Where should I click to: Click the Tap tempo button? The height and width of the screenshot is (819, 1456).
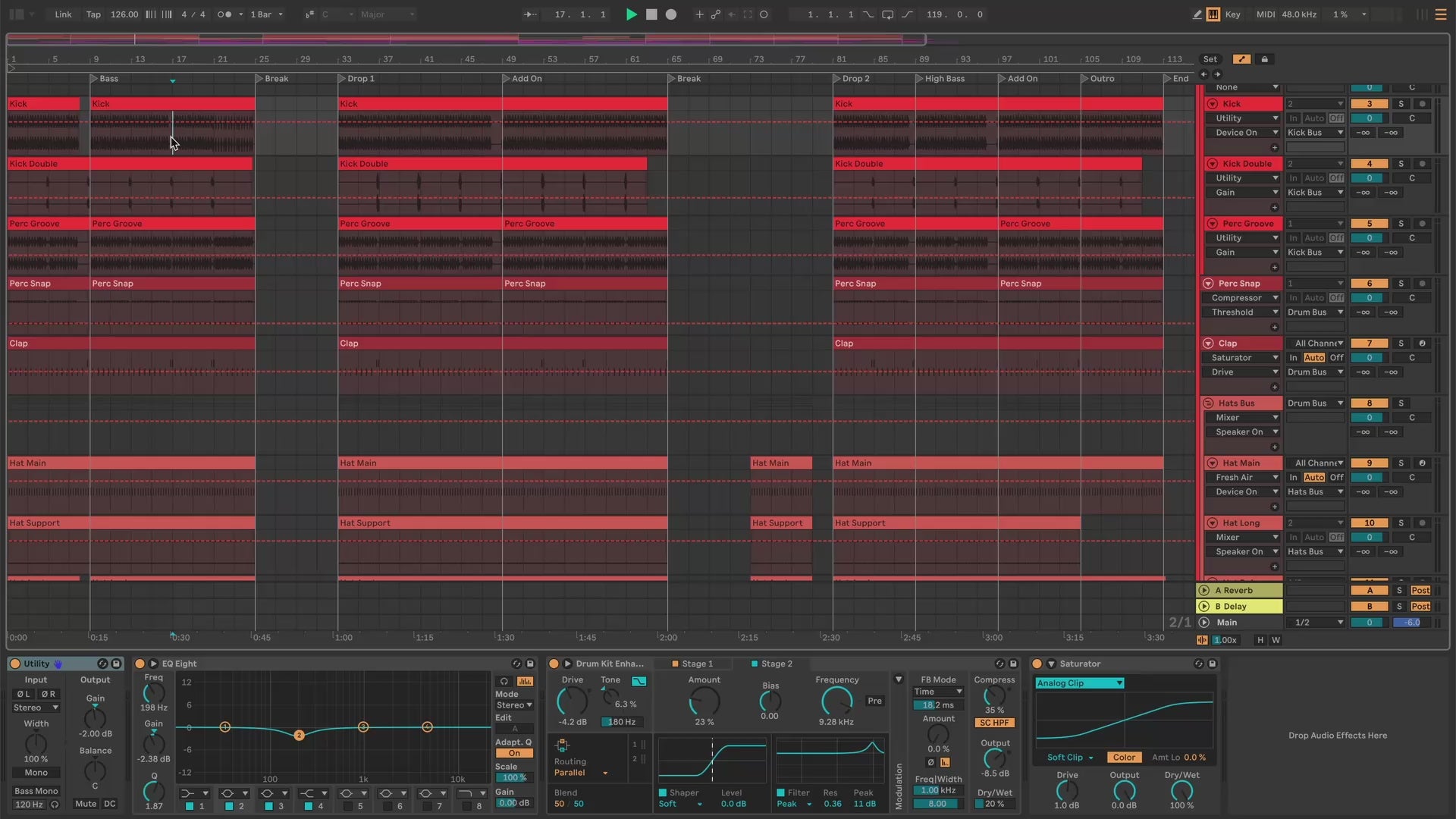(x=93, y=14)
